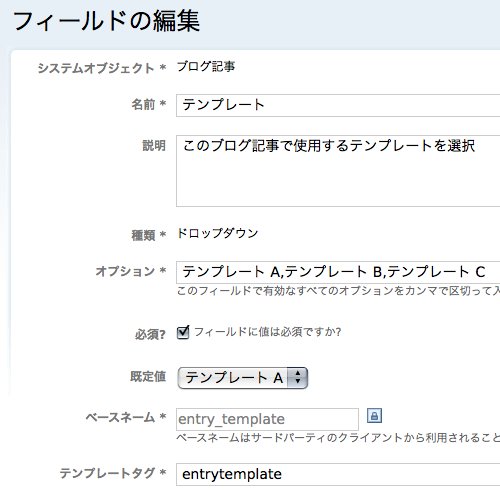The height and width of the screenshot is (494, 500).
Task: Click the greyed entry_template basename field
Action: 267,419
